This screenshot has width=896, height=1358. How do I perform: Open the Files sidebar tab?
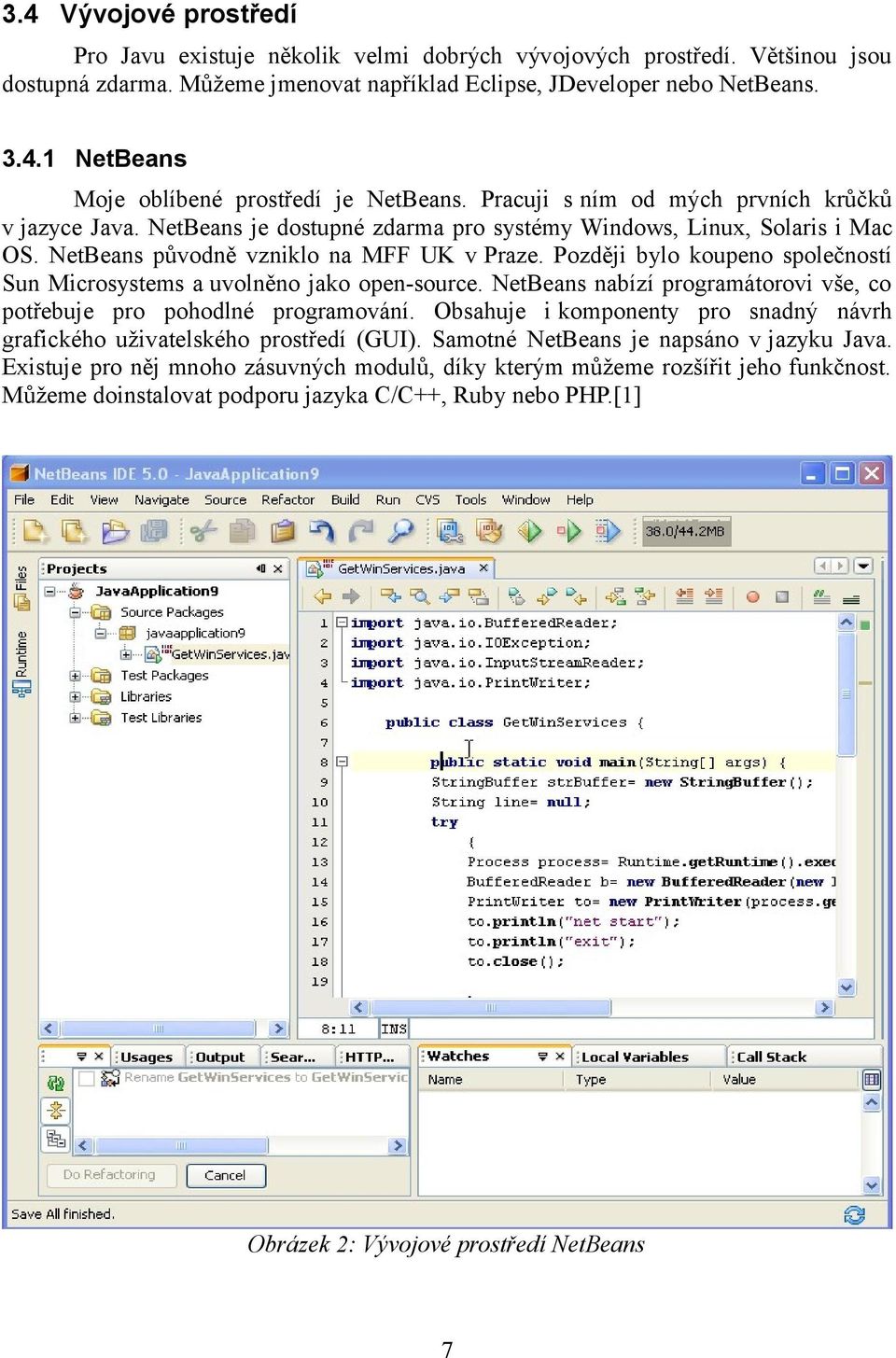pyautogui.click(x=21, y=588)
